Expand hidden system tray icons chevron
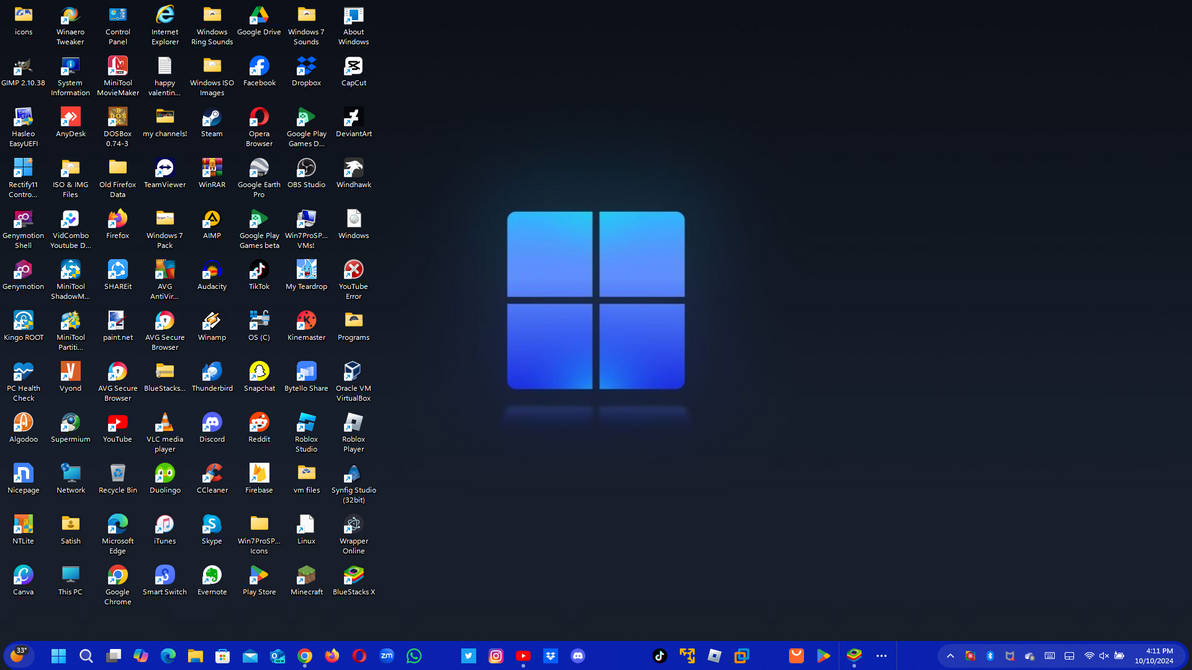This screenshot has height=670, width=1192. (950, 656)
